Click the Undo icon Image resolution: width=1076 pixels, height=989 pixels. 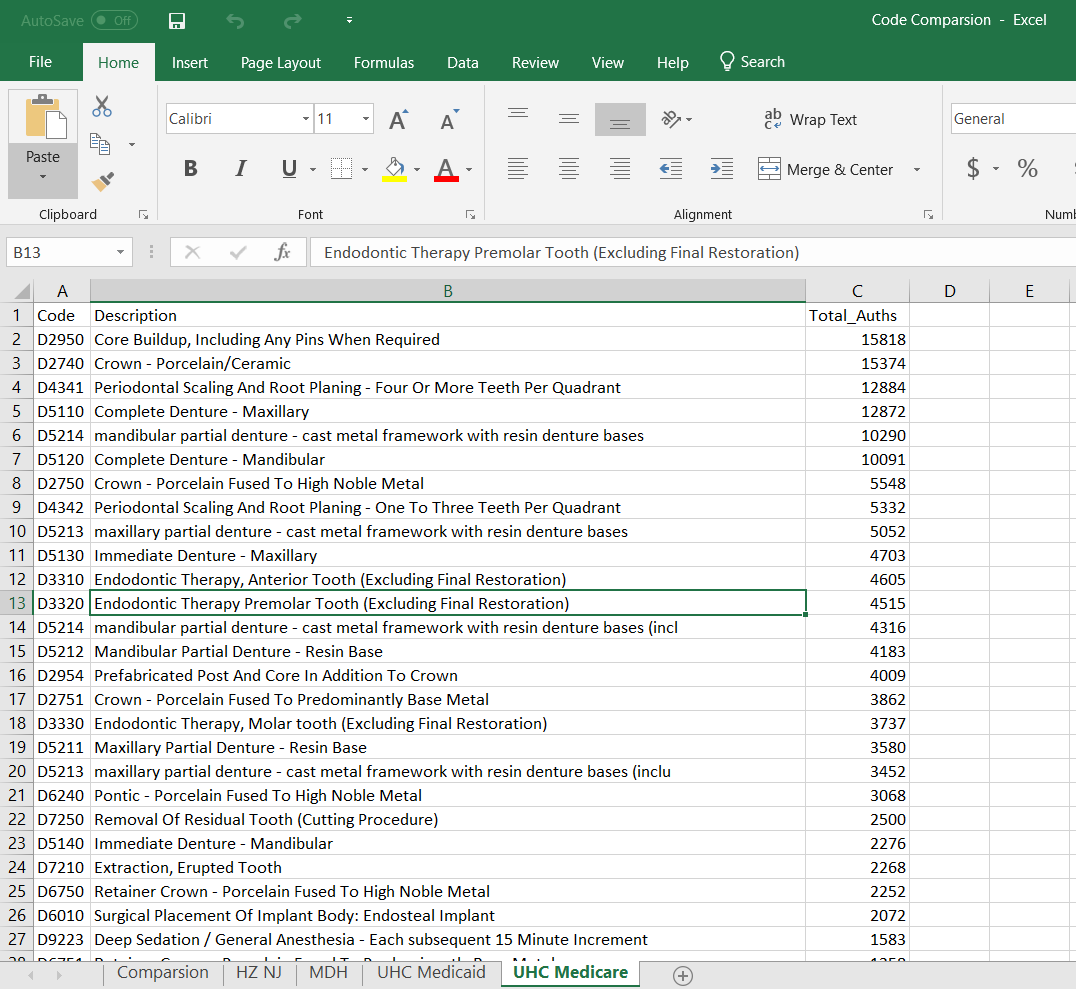pyautogui.click(x=236, y=20)
